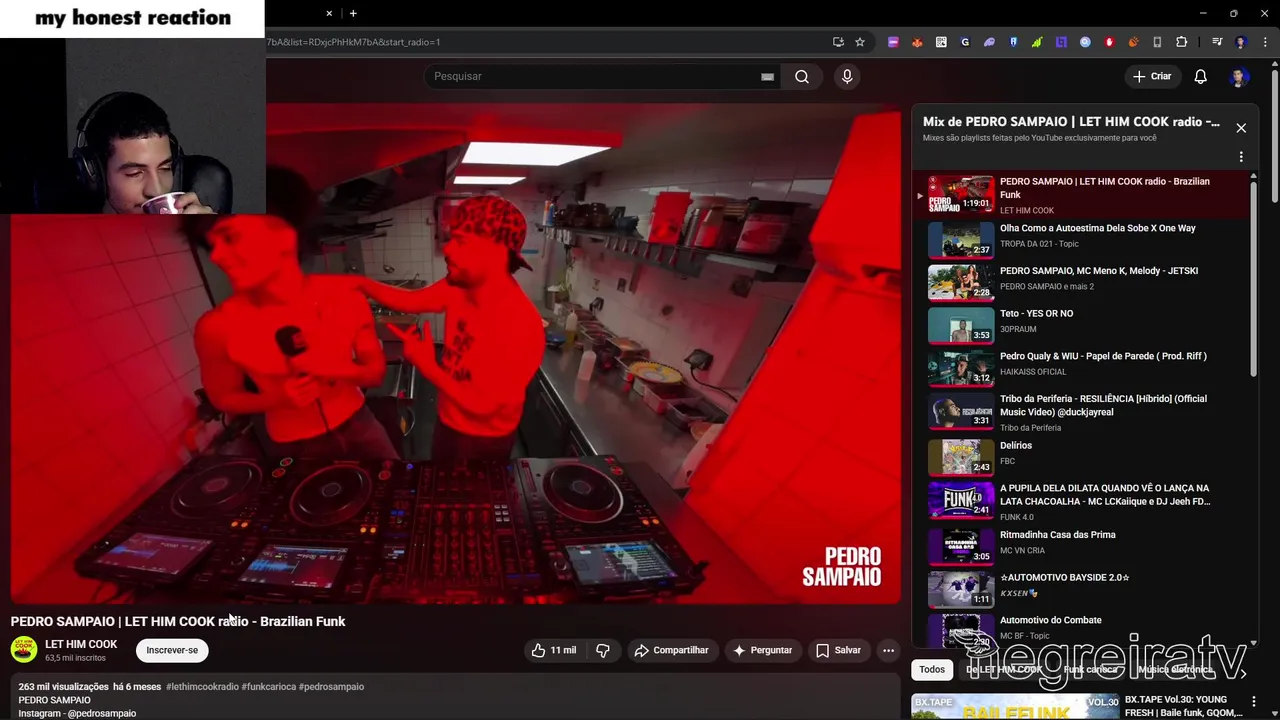The width and height of the screenshot is (1280, 720).
Task: Subscribe with the Inscrever-se button
Action: (x=172, y=650)
